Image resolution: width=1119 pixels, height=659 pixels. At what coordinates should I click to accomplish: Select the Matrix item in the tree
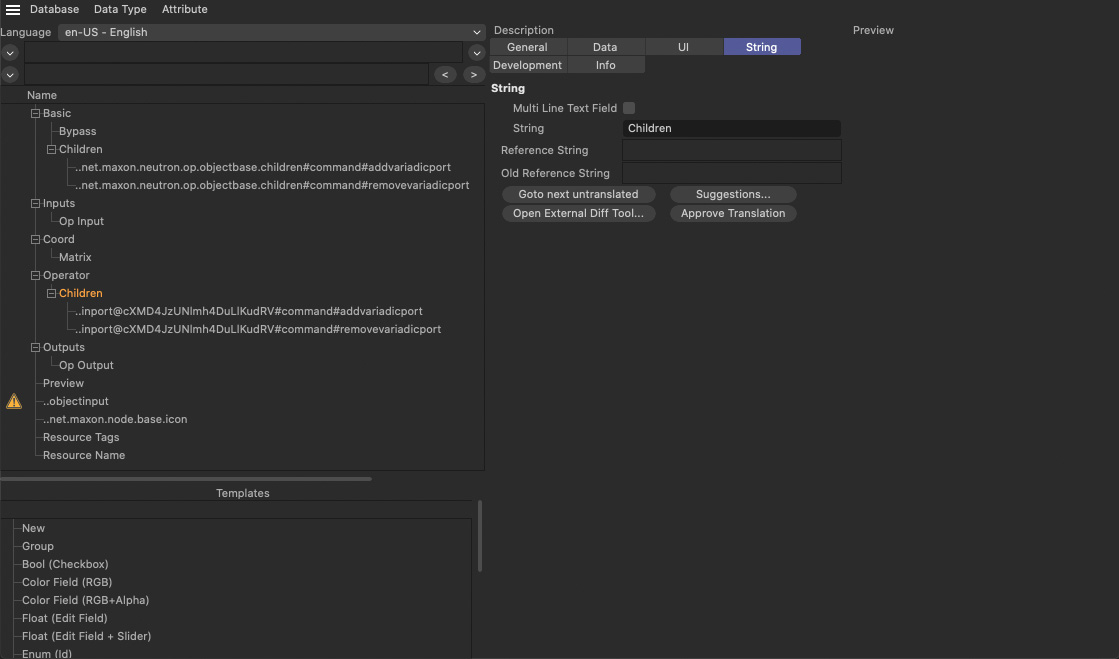pos(75,257)
